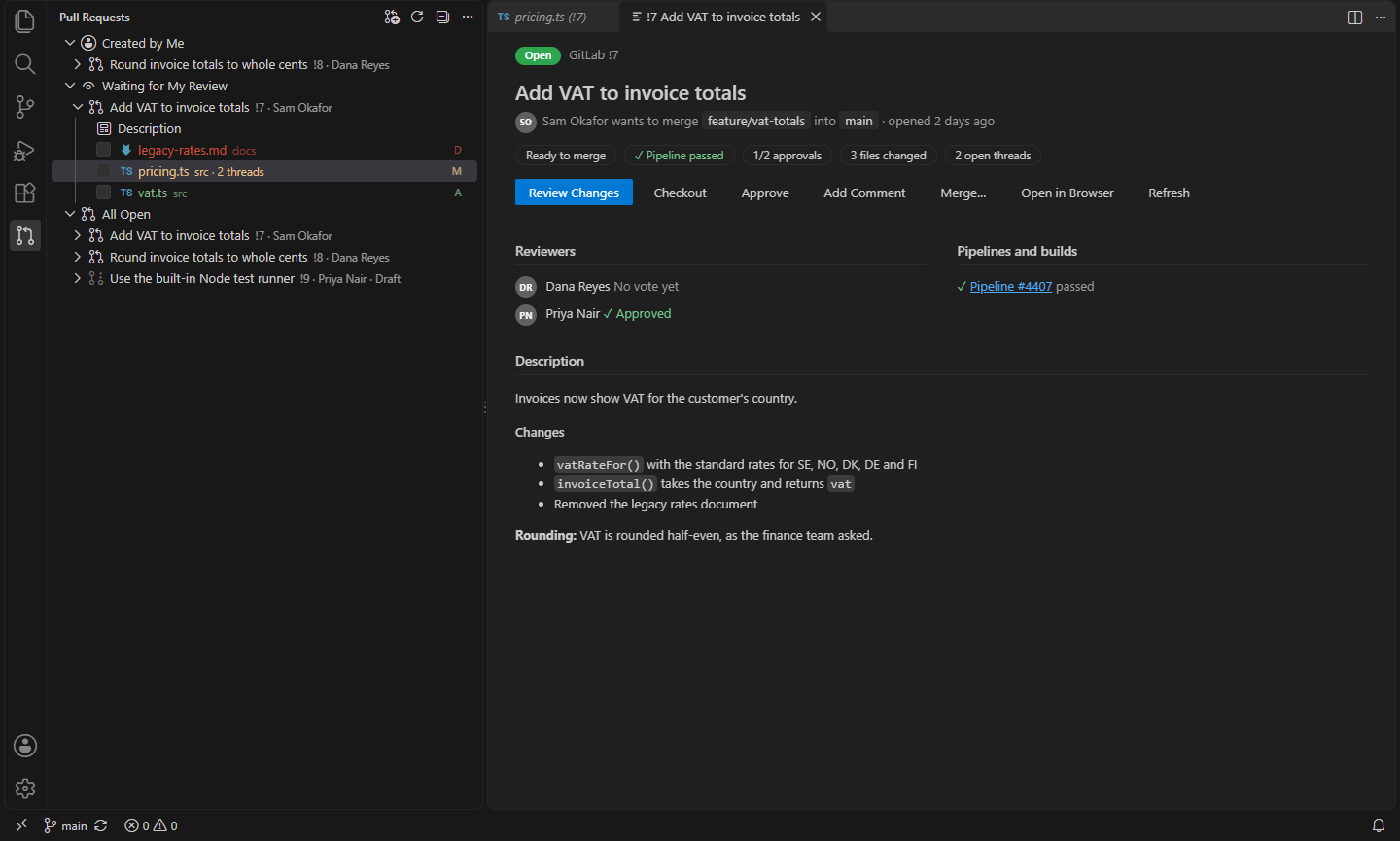Screen dimensions: 1400x841
Task: Mark legacy-rates.md as viewed
Action: point(103,150)
